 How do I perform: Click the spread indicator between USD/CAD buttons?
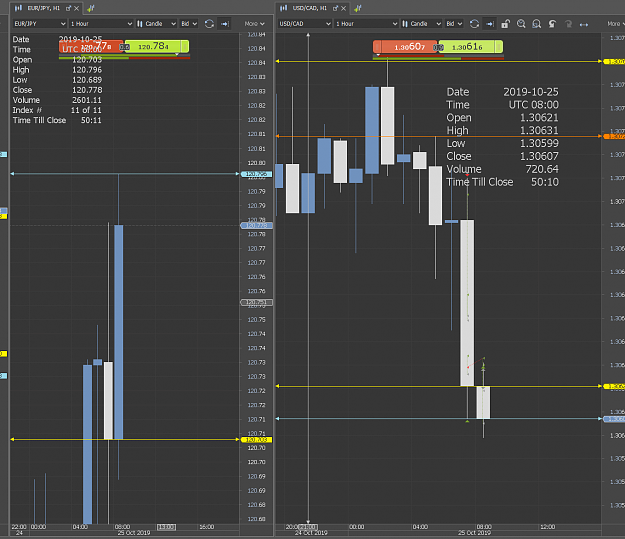point(438,47)
